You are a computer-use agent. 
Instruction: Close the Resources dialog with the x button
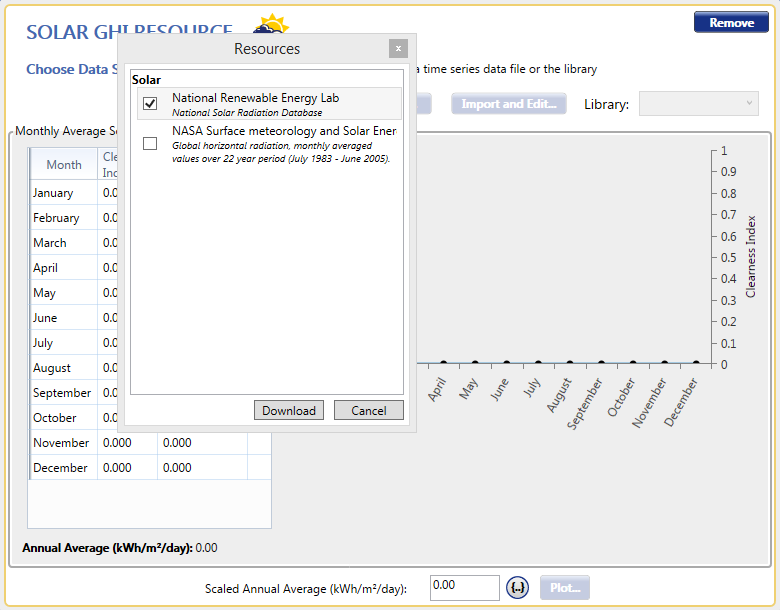click(x=398, y=48)
